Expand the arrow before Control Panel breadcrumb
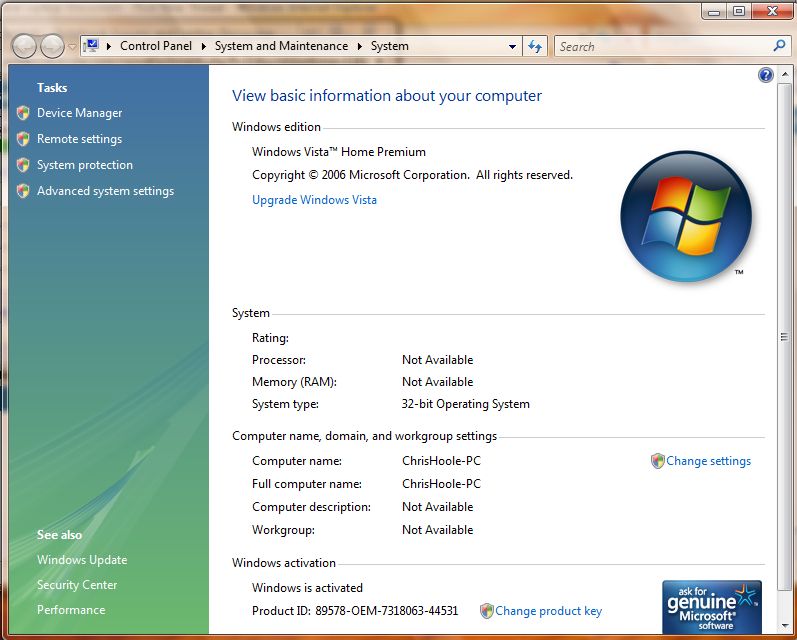The image size is (797, 640). pyautogui.click(x=109, y=46)
